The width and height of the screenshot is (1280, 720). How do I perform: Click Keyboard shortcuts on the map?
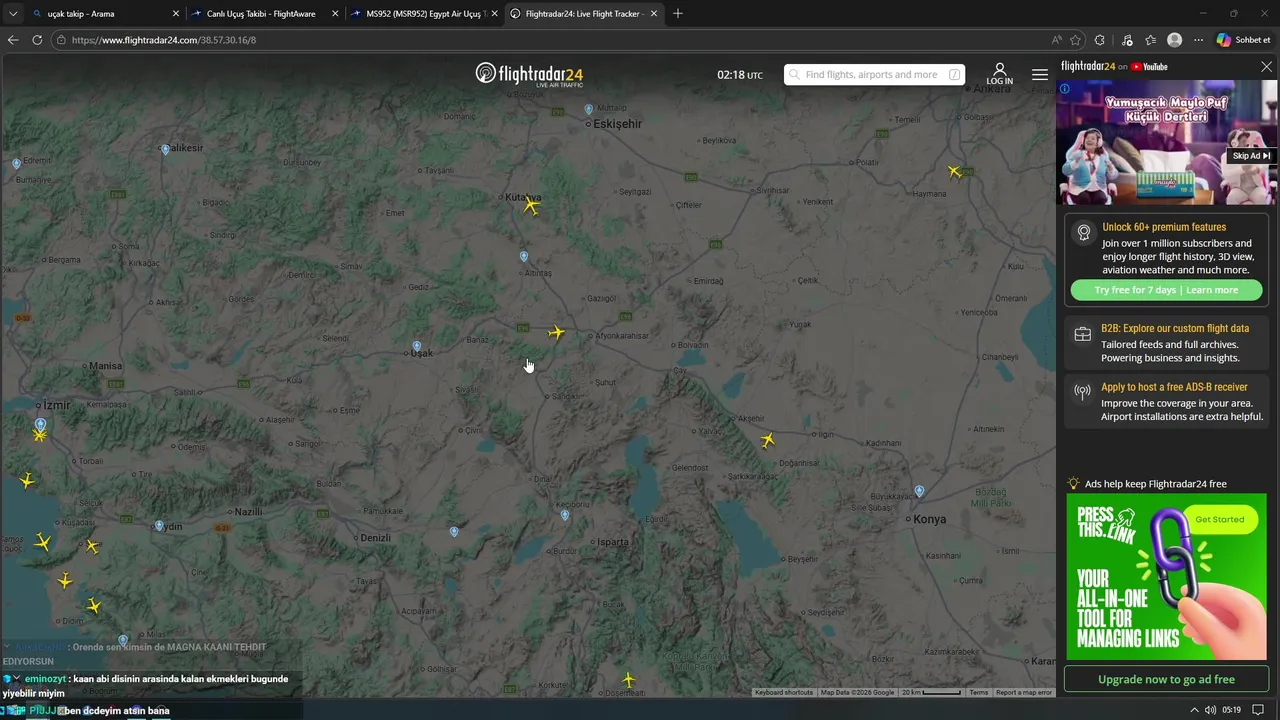(784, 692)
